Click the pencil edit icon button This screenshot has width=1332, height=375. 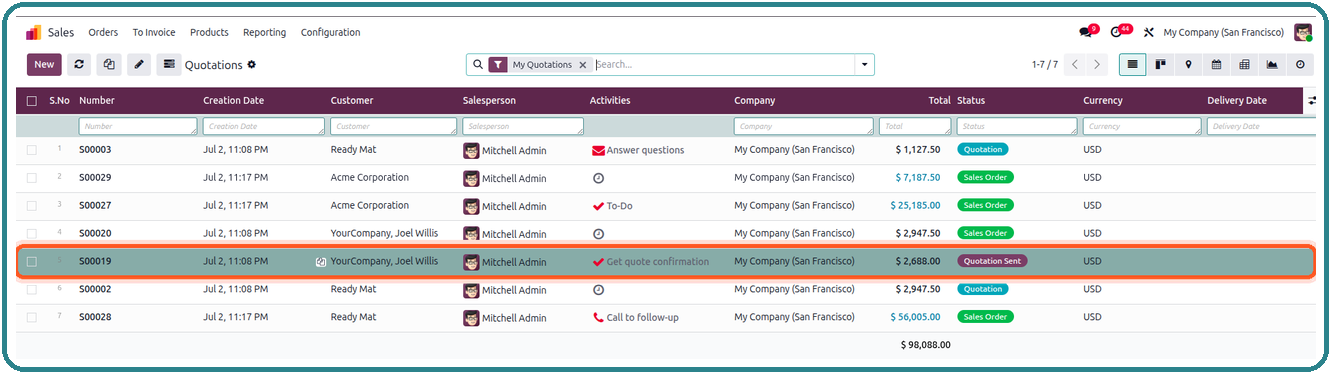(x=139, y=64)
